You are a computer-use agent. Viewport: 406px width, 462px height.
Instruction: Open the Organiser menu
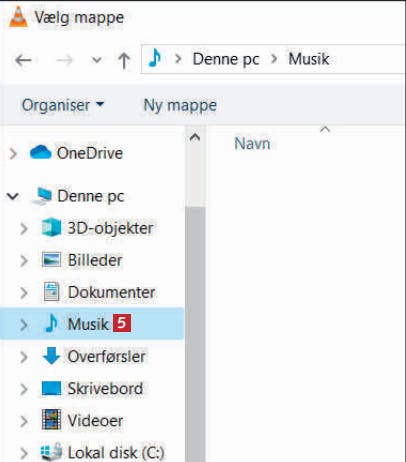coord(63,105)
